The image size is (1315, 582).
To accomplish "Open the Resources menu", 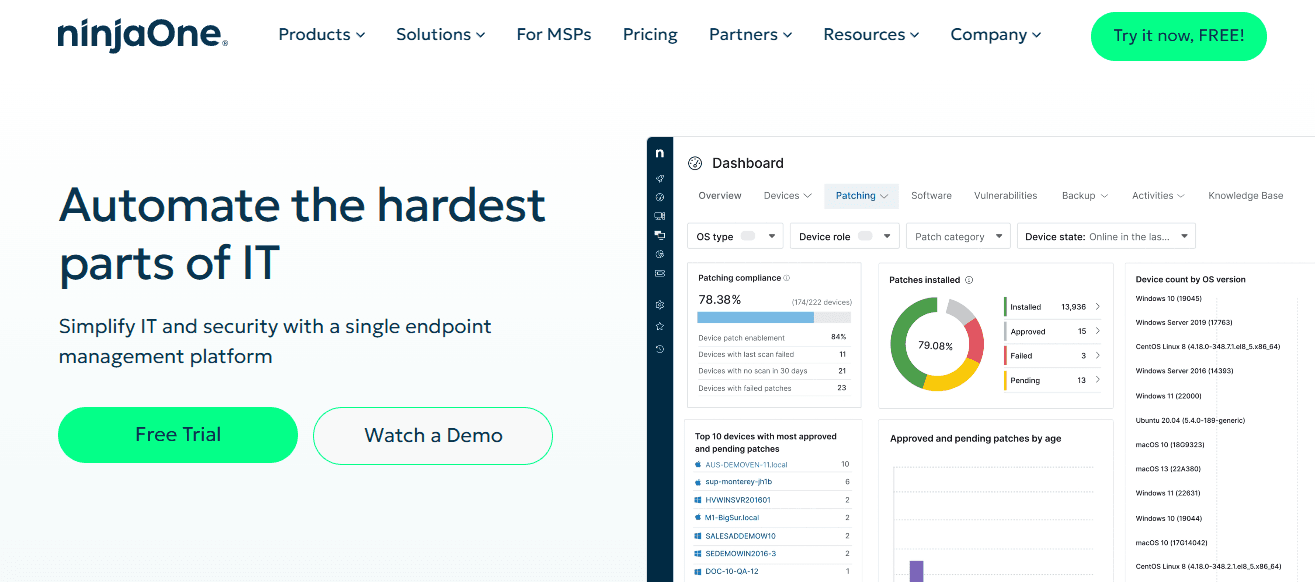I will pos(871,34).
